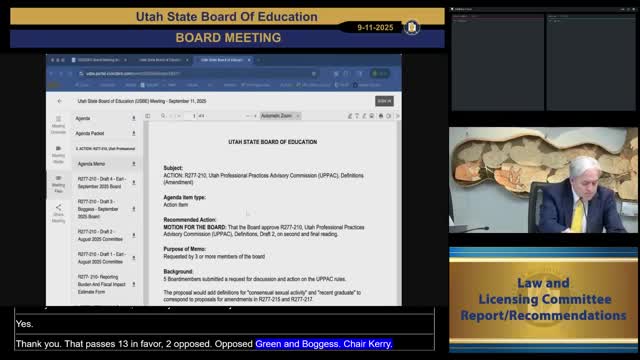Screen dimensions: 640x360
Task: Open the Automatic Zoom dropdown
Action: click(280, 116)
